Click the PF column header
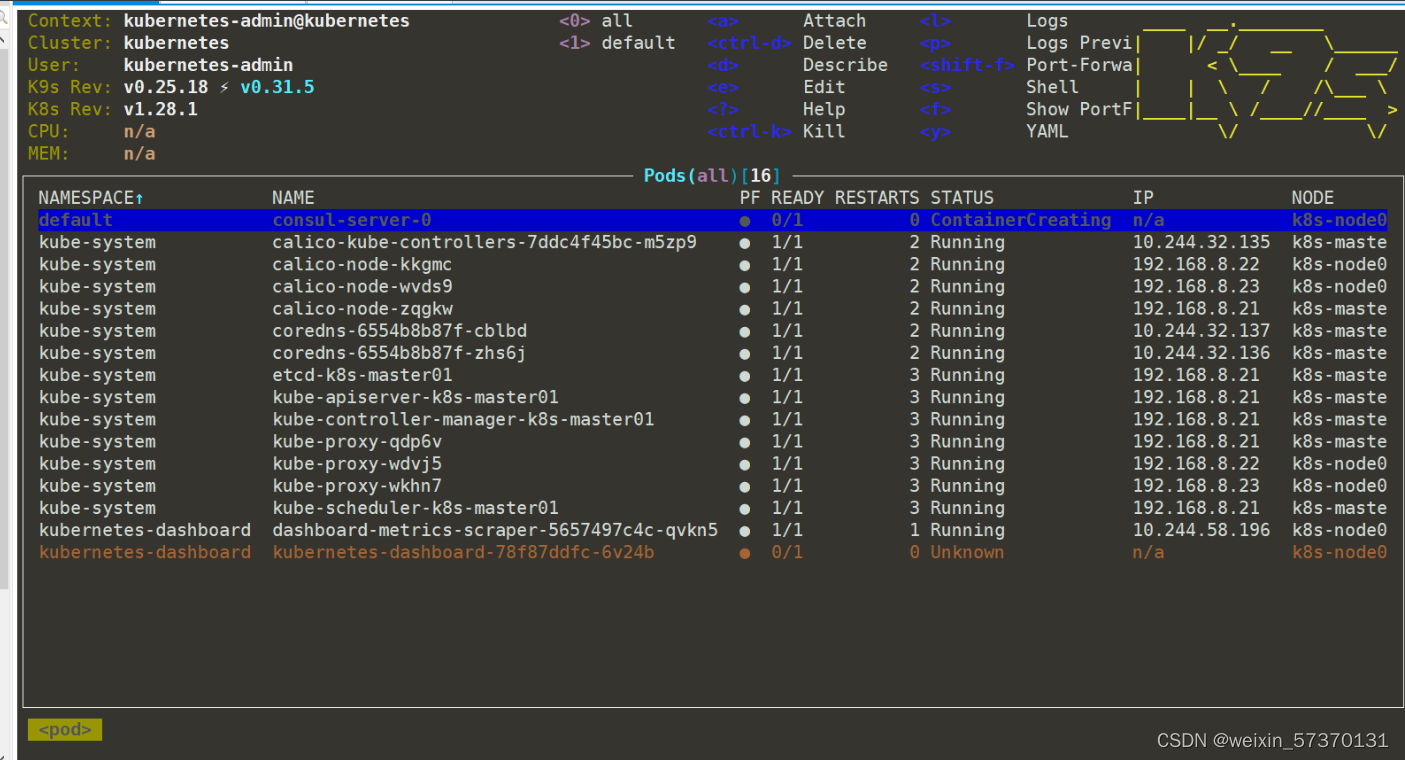 [750, 198]
